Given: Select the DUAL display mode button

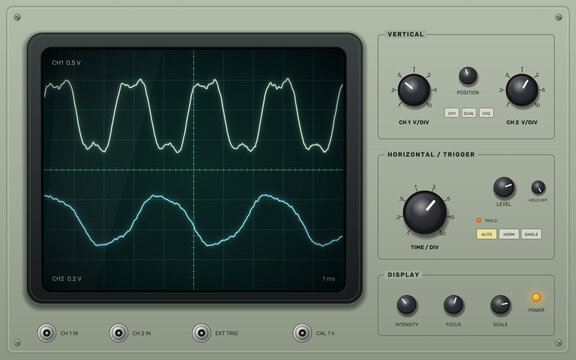Looking at the screenshot, I should tap(469, 113).
